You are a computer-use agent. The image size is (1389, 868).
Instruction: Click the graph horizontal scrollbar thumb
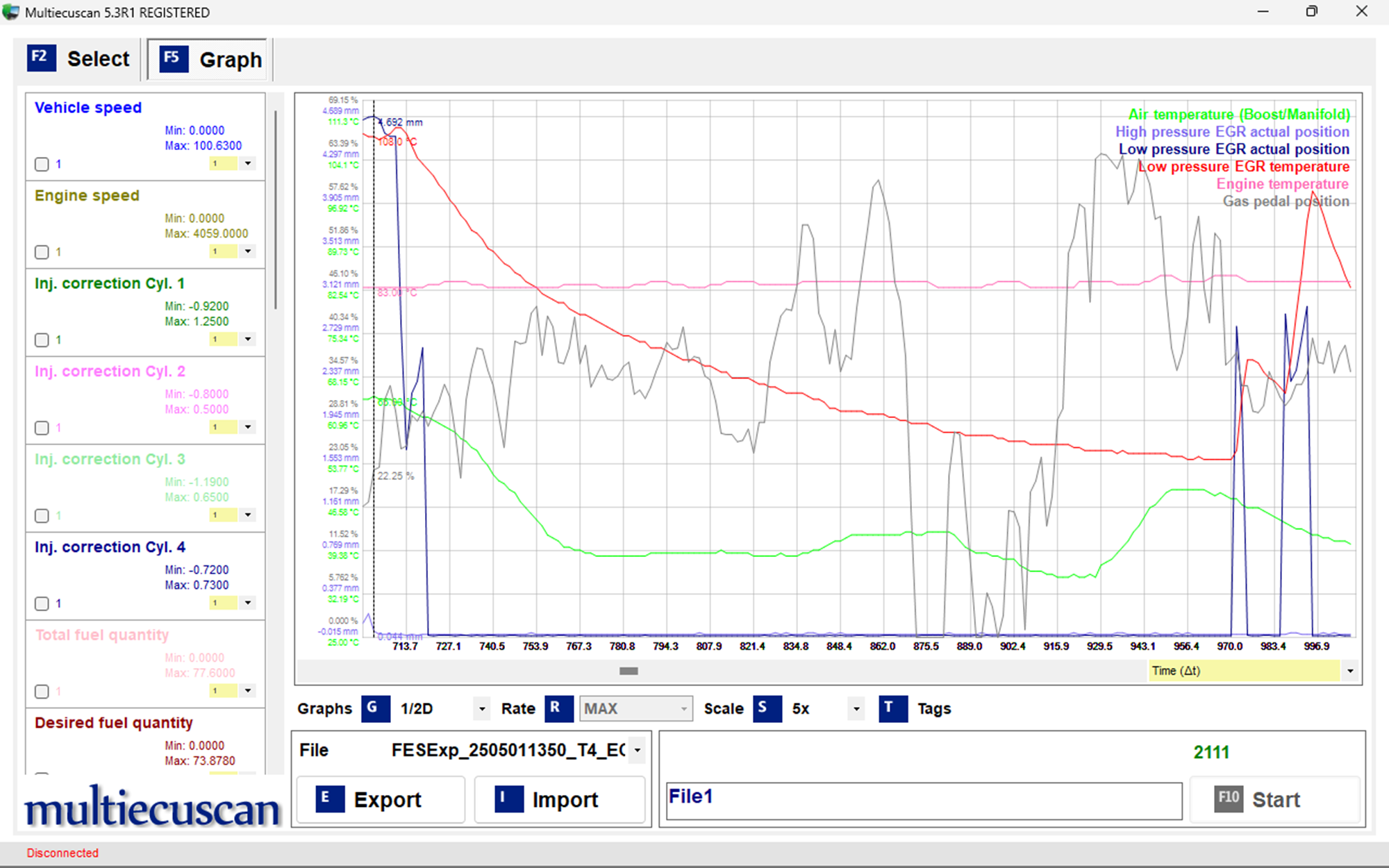coord(629,671)
